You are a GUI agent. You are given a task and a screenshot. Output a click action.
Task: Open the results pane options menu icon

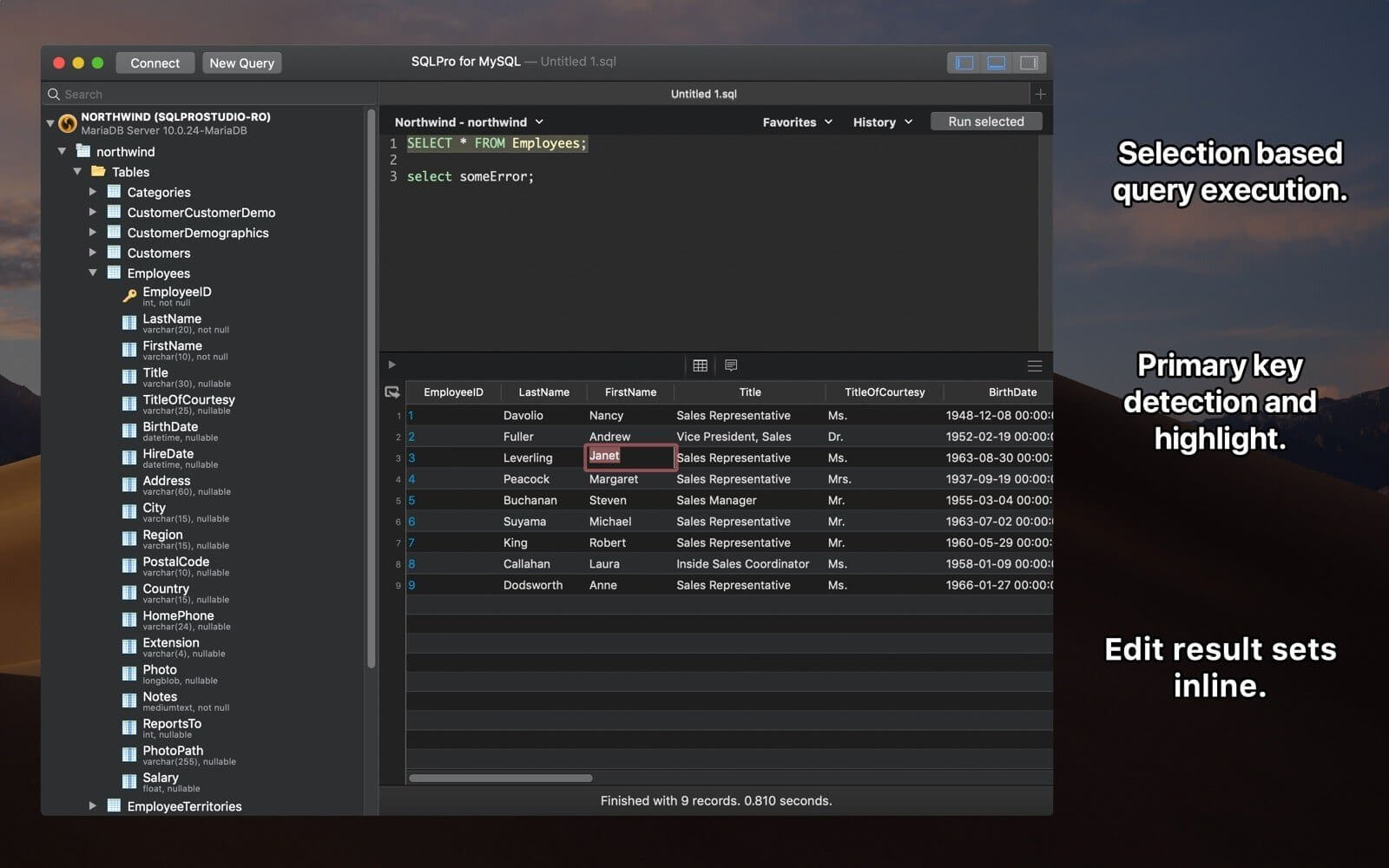[x=1035, y=365]
